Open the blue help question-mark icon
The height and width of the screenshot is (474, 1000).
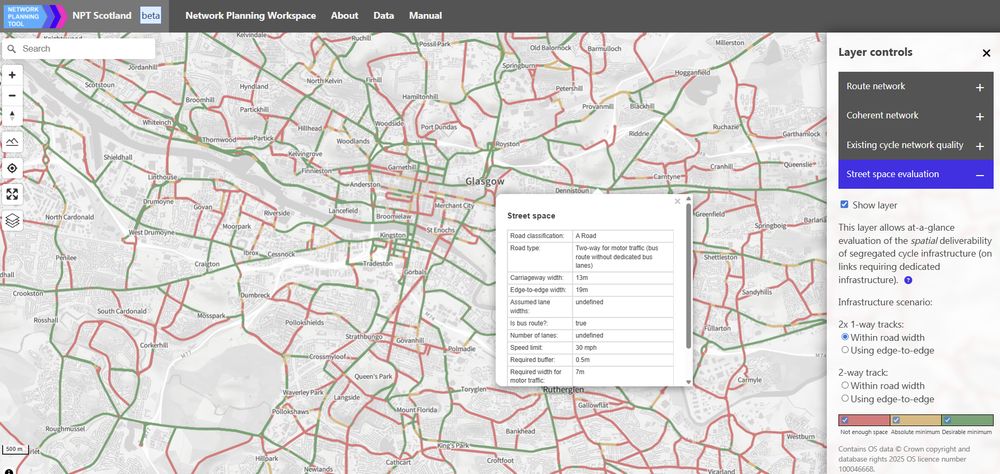point(908,280)
